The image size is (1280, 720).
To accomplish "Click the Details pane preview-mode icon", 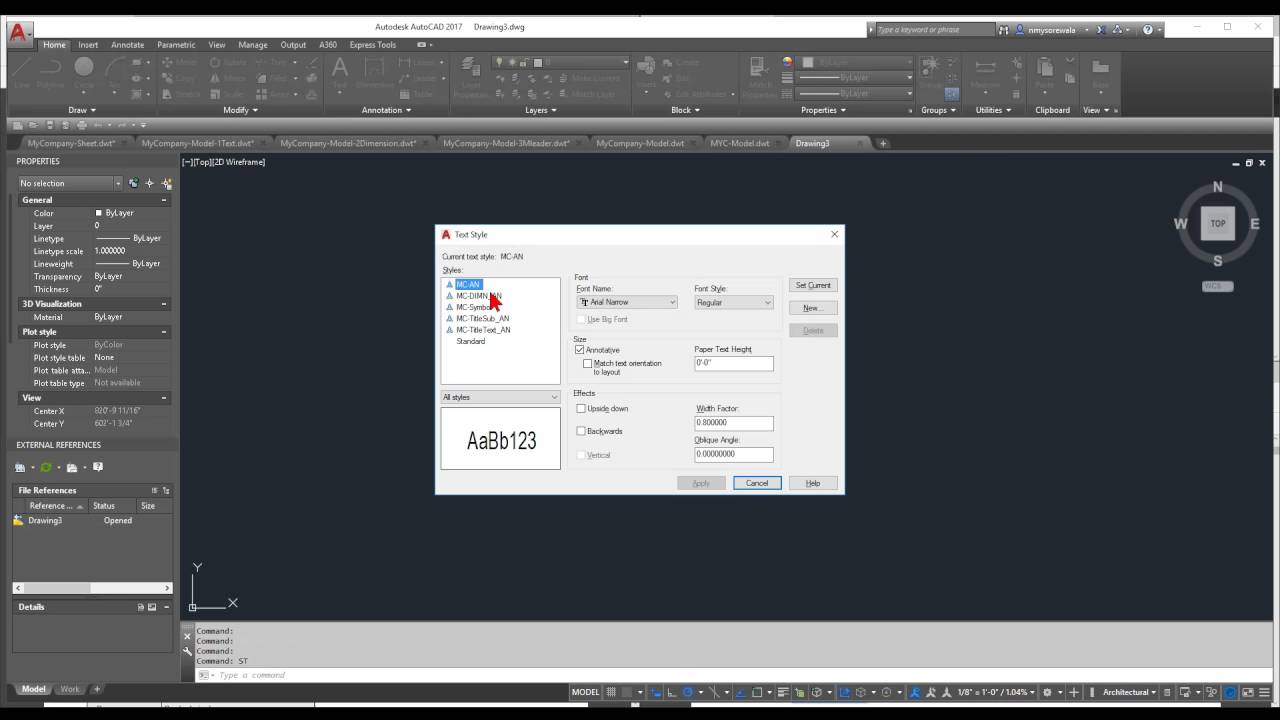I will [153, 607].
